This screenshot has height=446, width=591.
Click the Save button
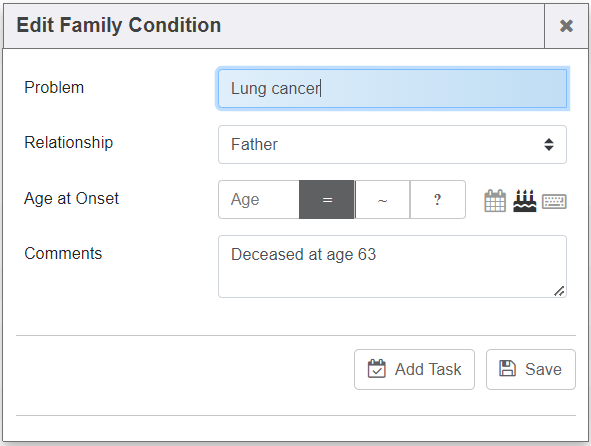531,369
